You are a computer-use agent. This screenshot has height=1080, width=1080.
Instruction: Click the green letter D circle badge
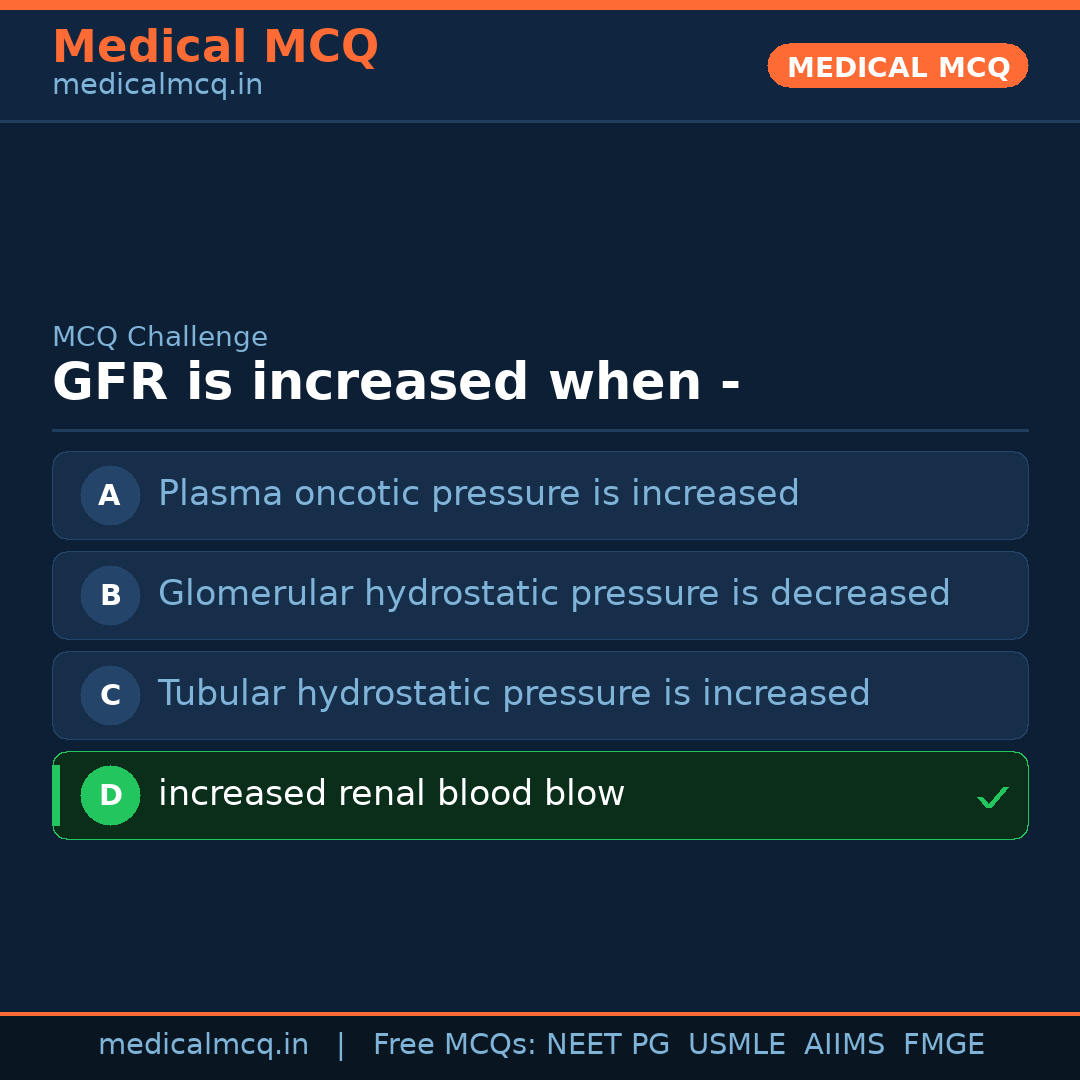pos(110,795)
